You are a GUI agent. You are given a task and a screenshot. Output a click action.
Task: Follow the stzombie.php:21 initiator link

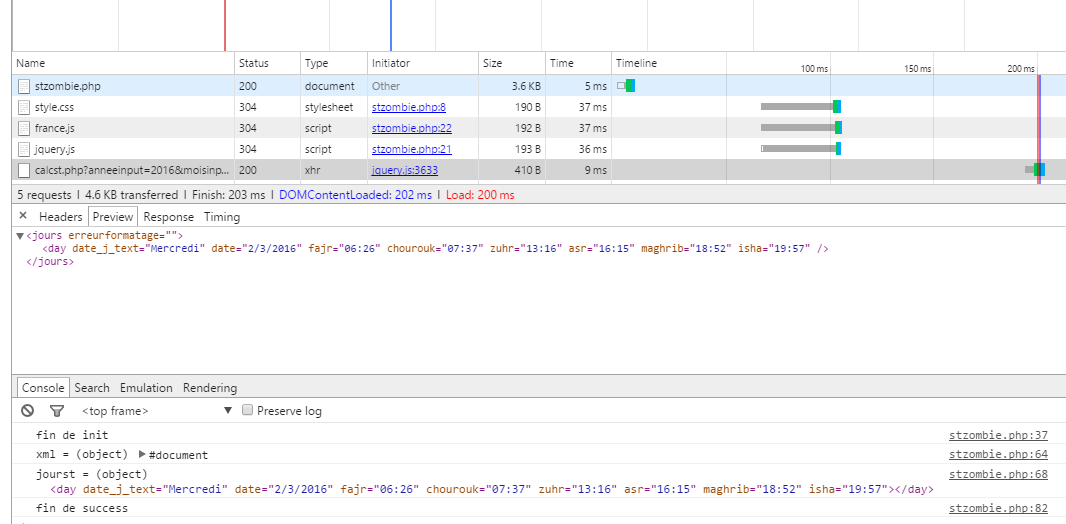(412, 149)
